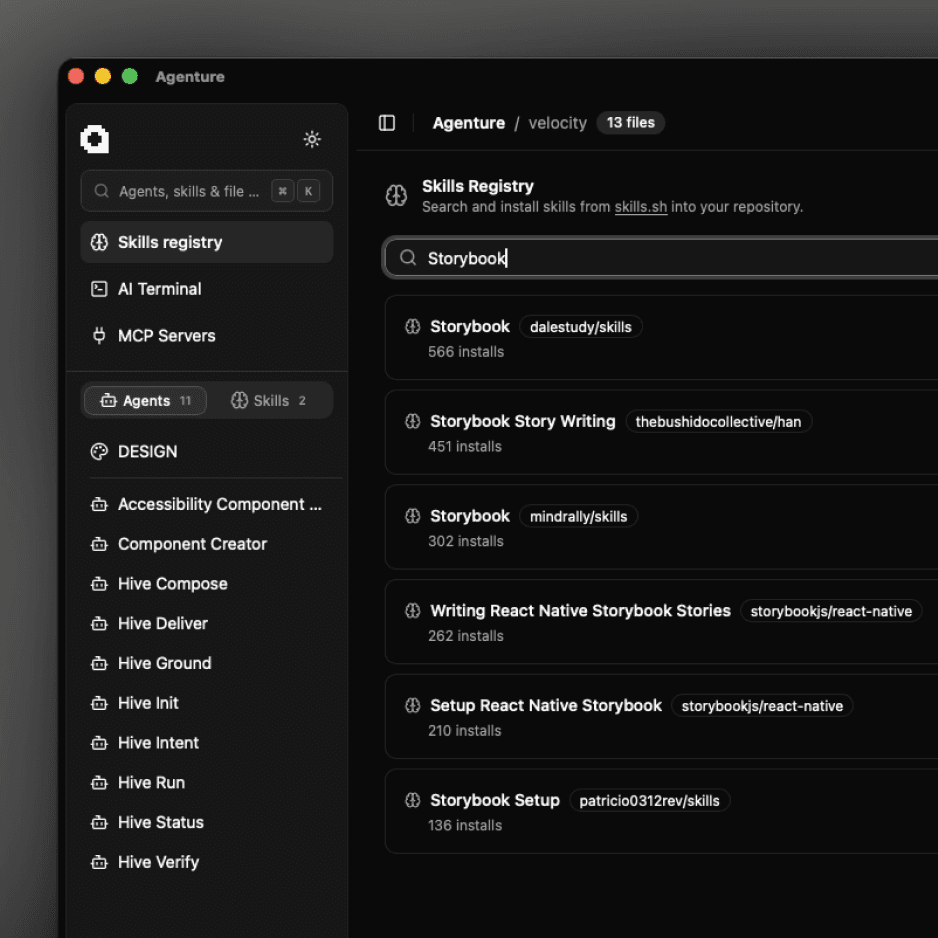Click the magnifier icon in Skills Registry search
Image resolution: width=938 pixels, height=938 pixels.
pos(408,258)
